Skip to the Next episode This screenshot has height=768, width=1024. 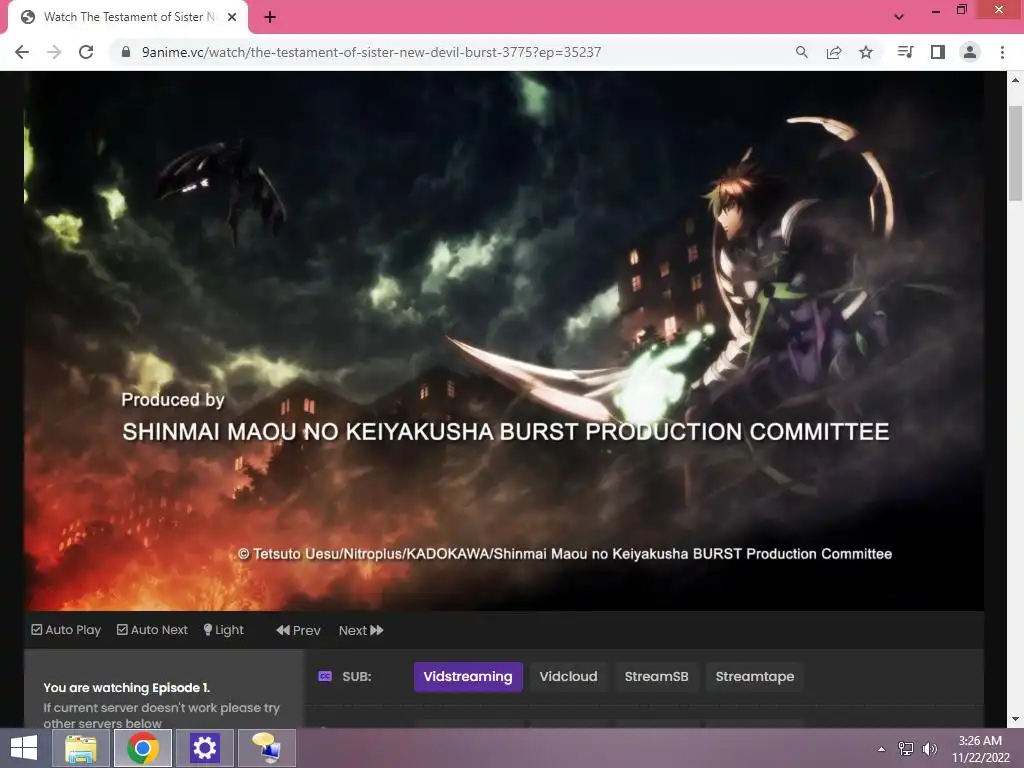(361, 630)
